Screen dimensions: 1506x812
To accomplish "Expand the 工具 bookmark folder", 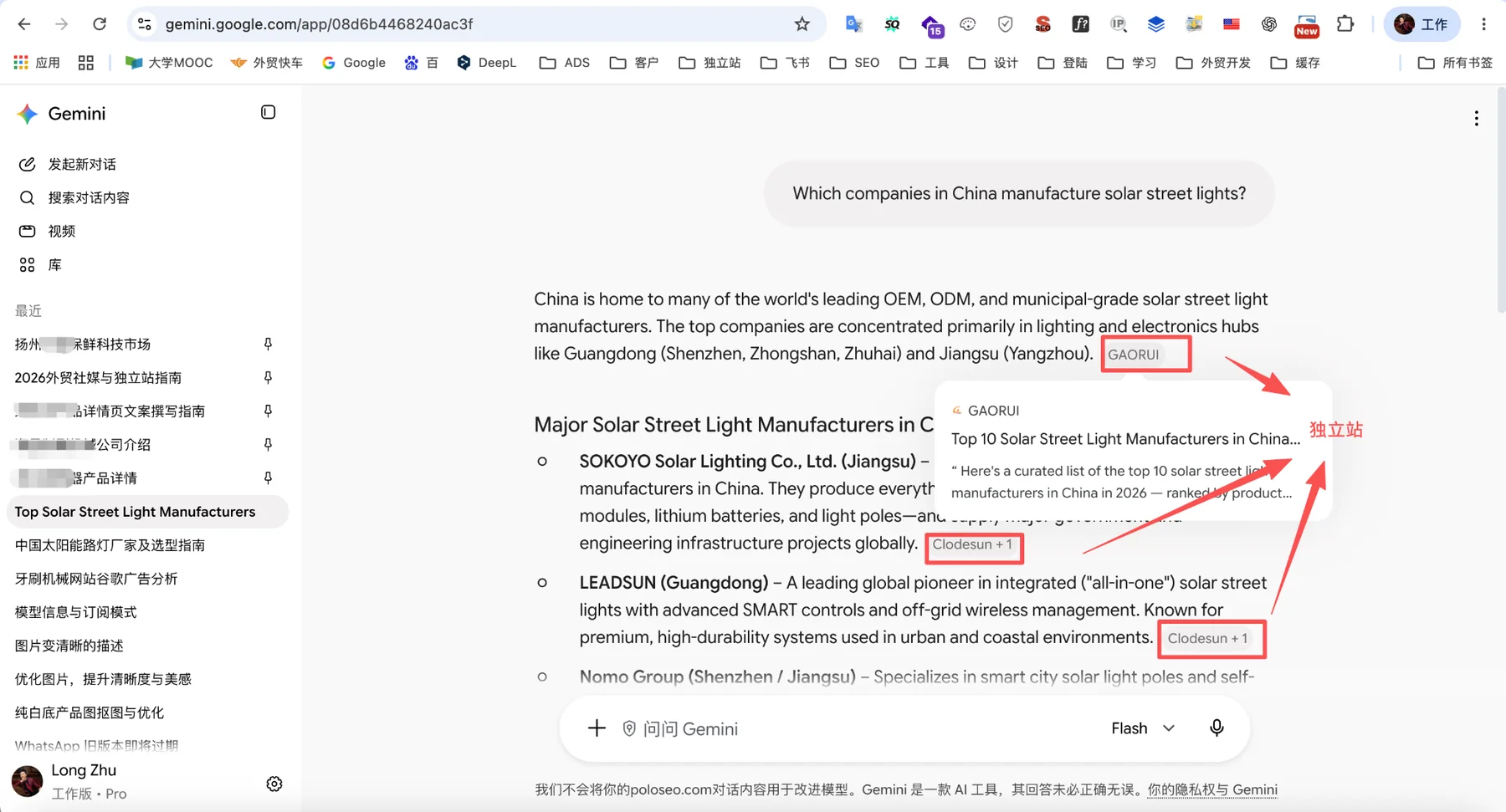I will click(x=925, y=63).
